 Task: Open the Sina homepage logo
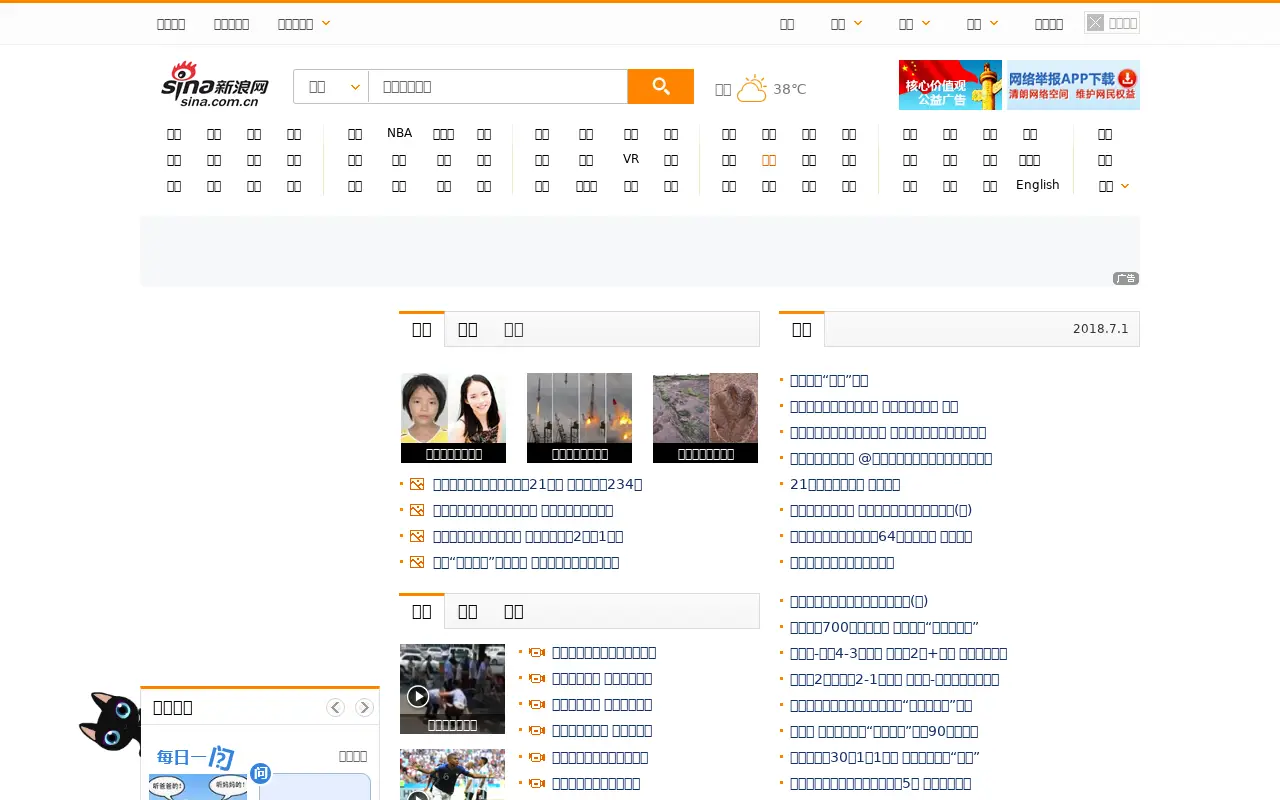(x=215, y=85)
